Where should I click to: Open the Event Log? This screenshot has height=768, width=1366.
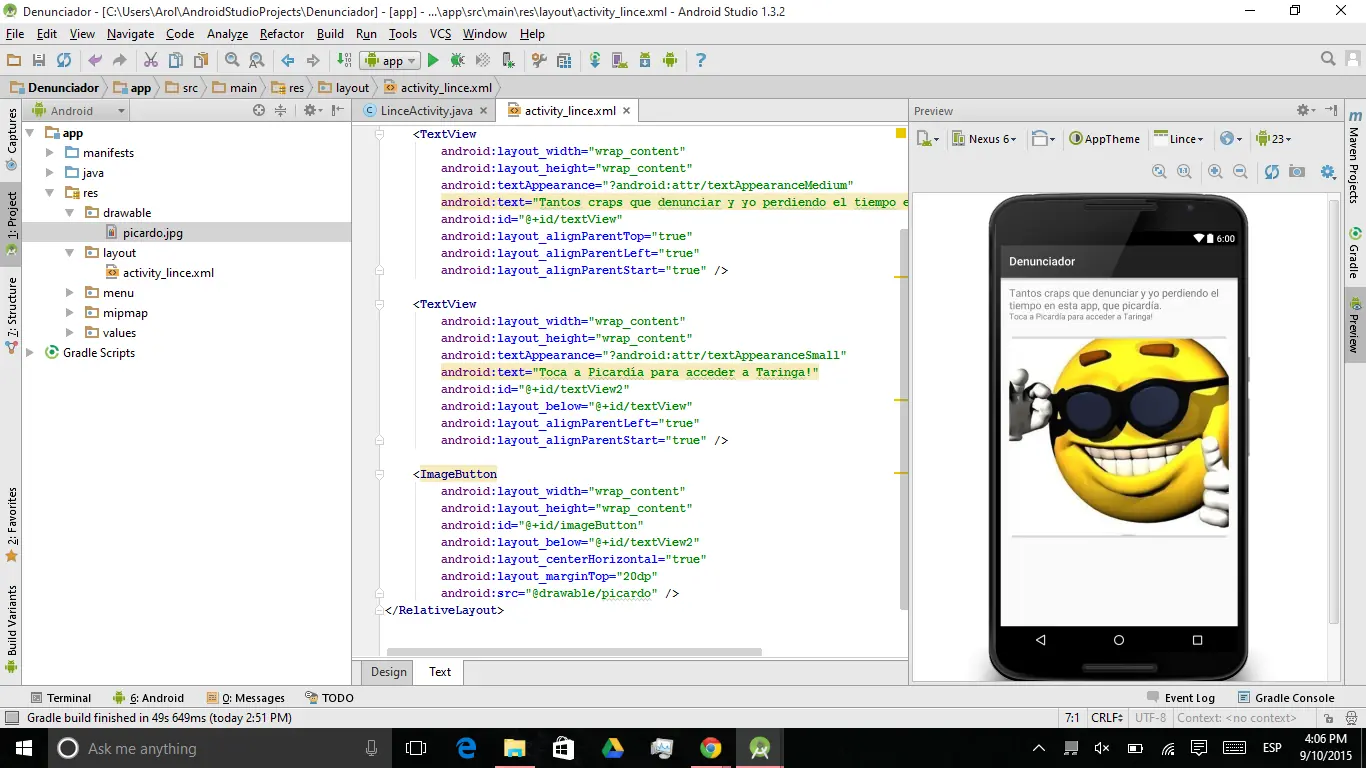point(1180,698)
